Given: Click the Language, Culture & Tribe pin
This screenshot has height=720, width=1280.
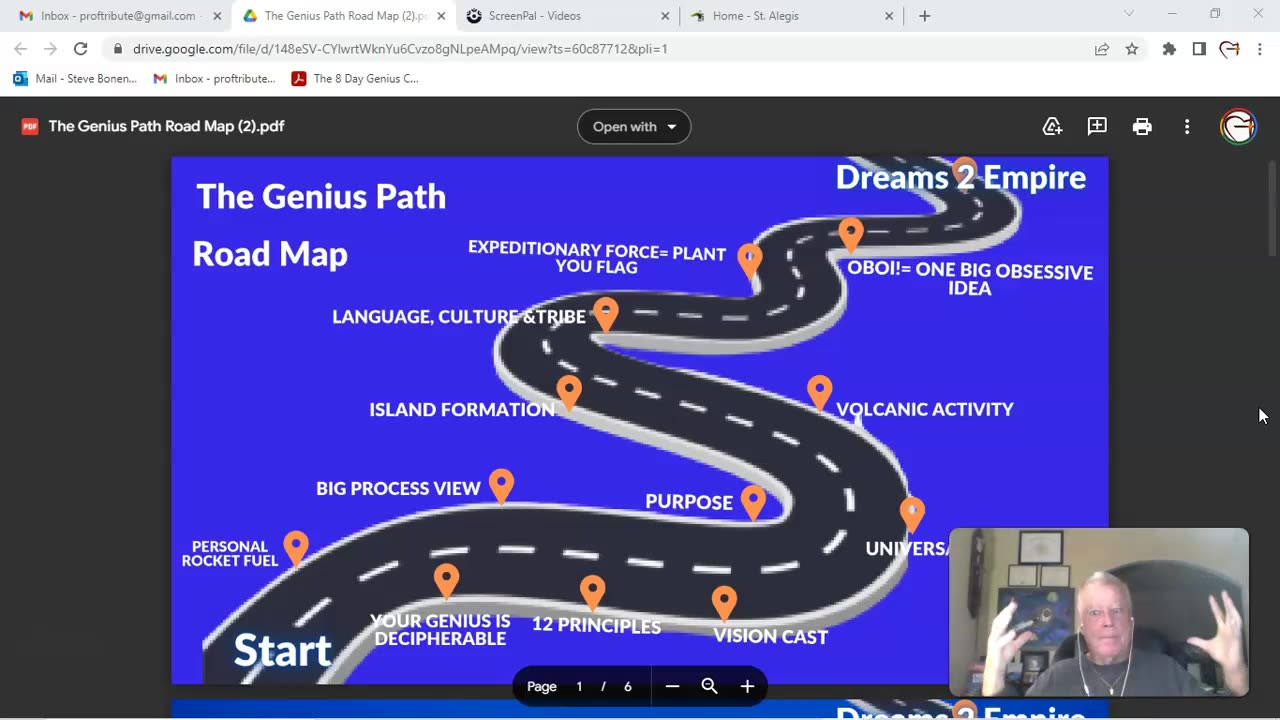Looking at the screenshot, I should point(605,314).
